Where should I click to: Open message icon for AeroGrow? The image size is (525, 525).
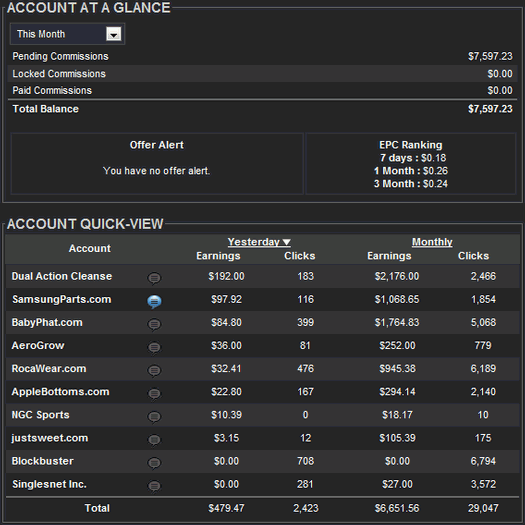click(154, 347)
